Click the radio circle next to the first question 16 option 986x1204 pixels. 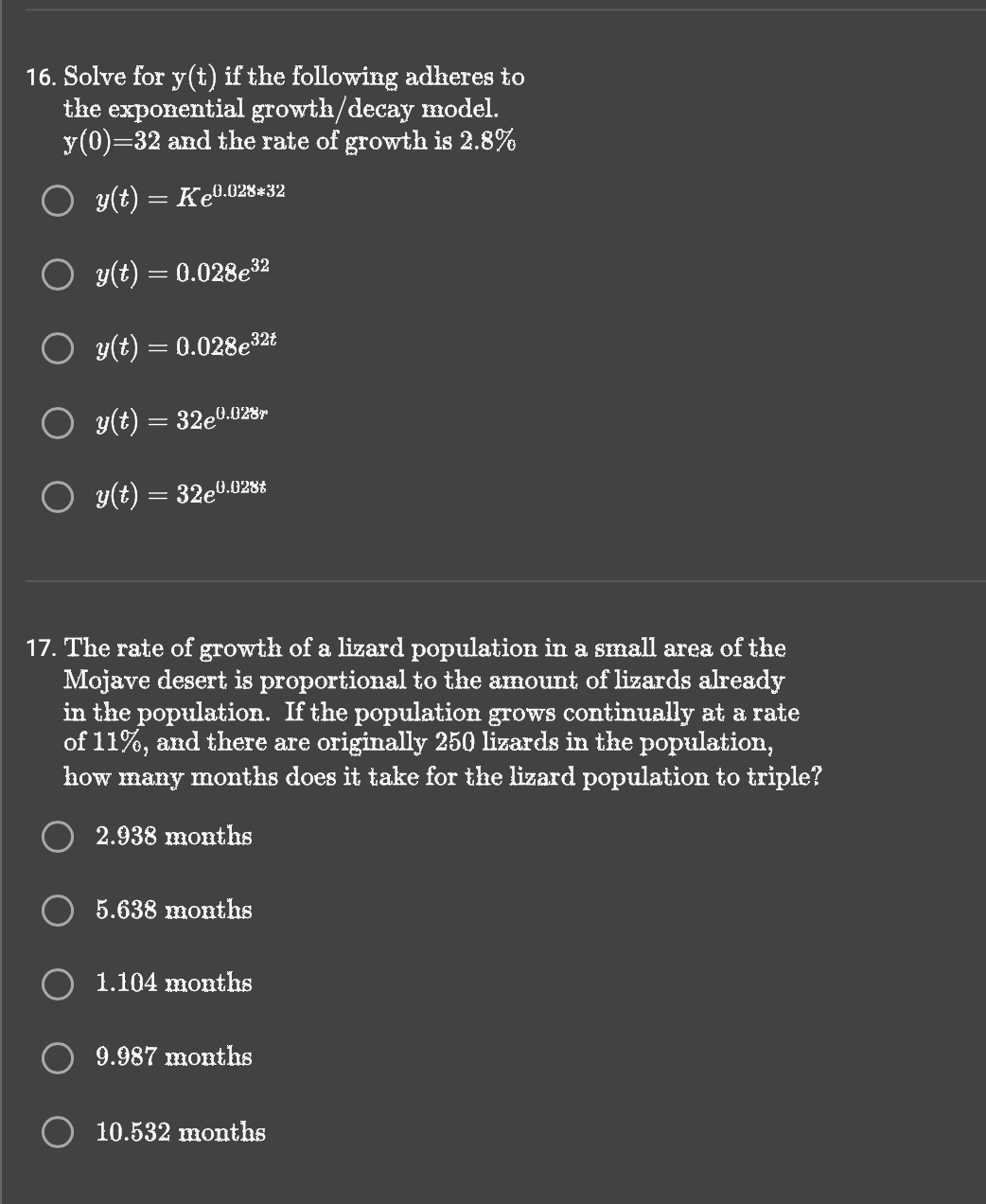coord(57,200)
